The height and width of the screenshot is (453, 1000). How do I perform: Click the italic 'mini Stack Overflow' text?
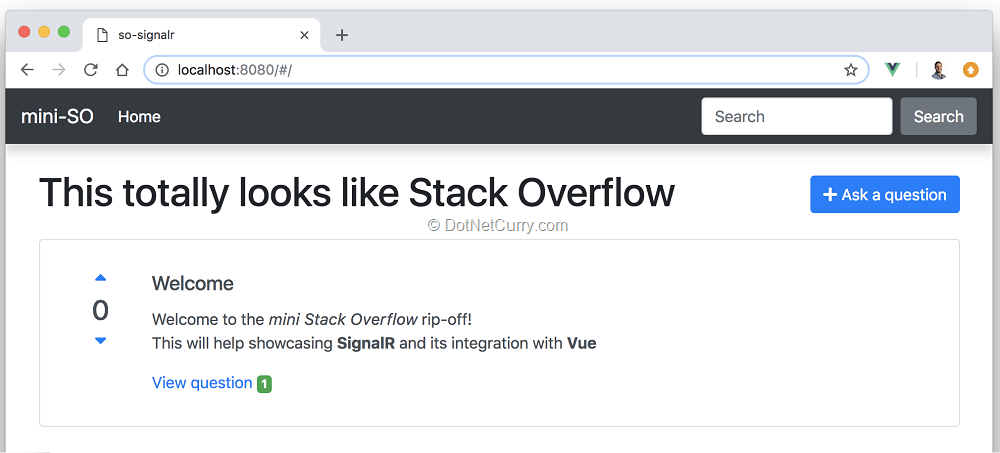tap(343, 319)
